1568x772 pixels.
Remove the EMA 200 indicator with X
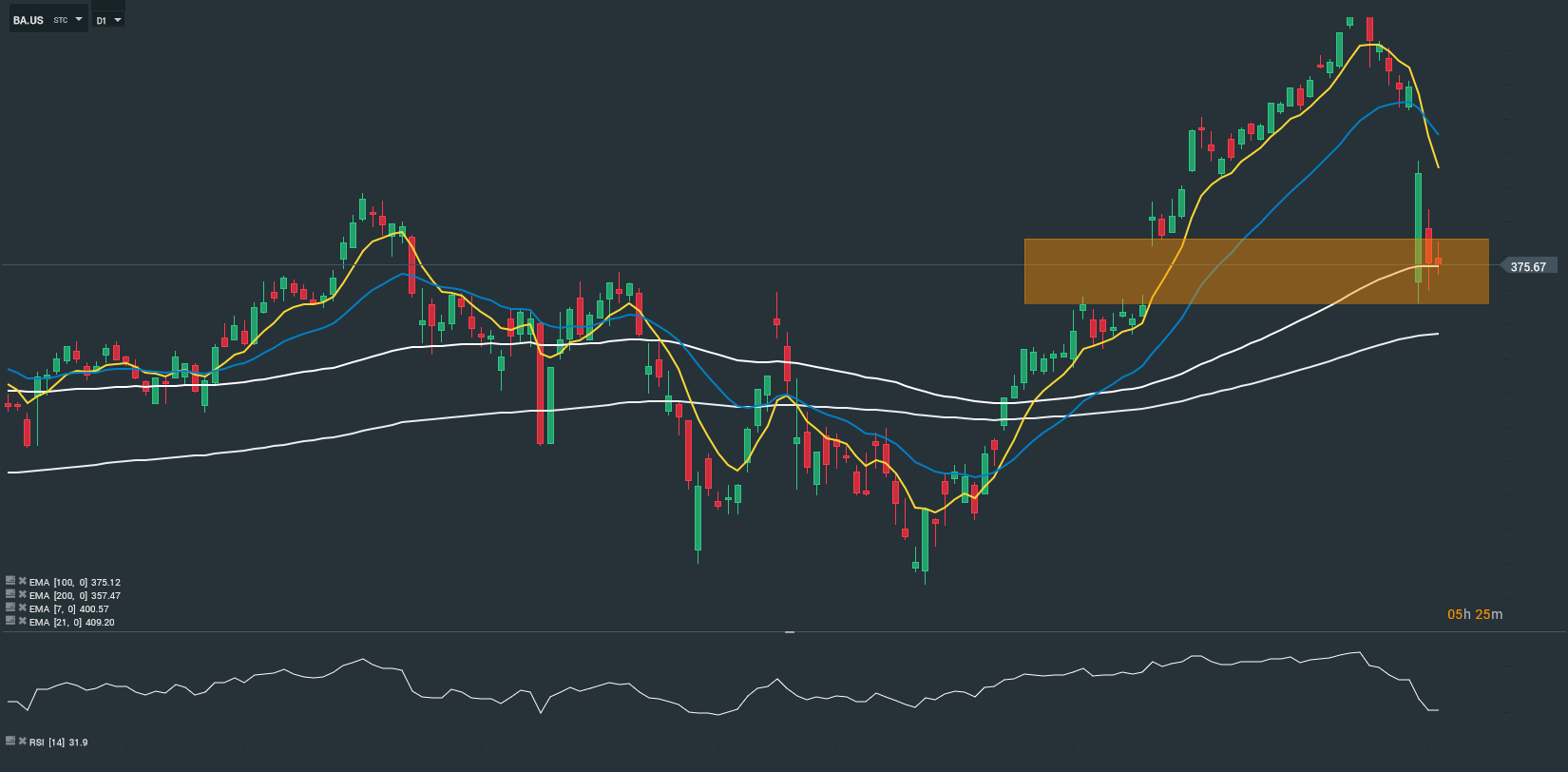[22, 594]
